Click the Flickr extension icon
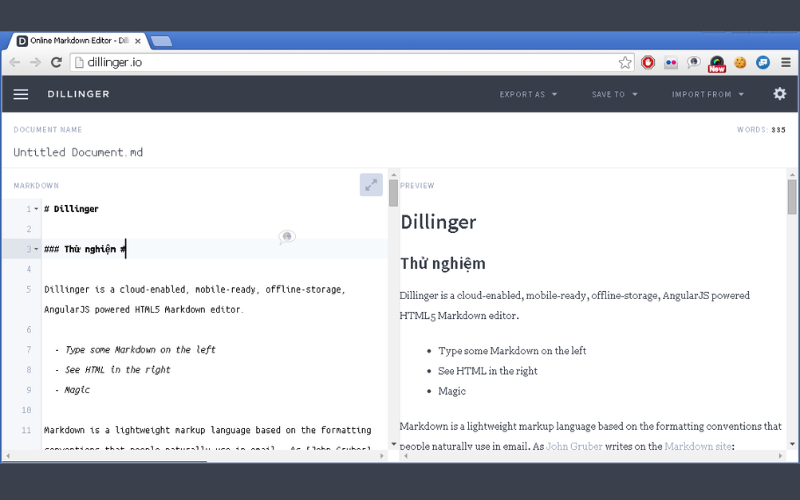The image size is (800, 500). point(671,62)
